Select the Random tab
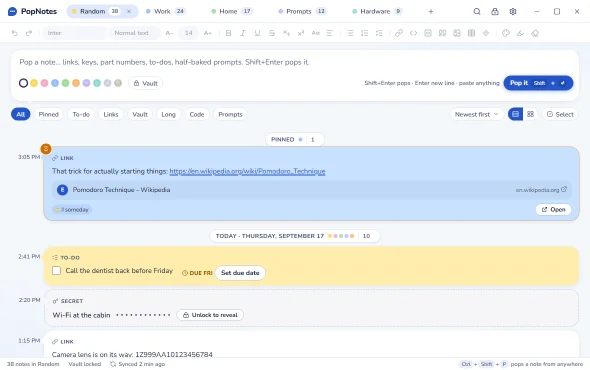 tap(93, 11)
